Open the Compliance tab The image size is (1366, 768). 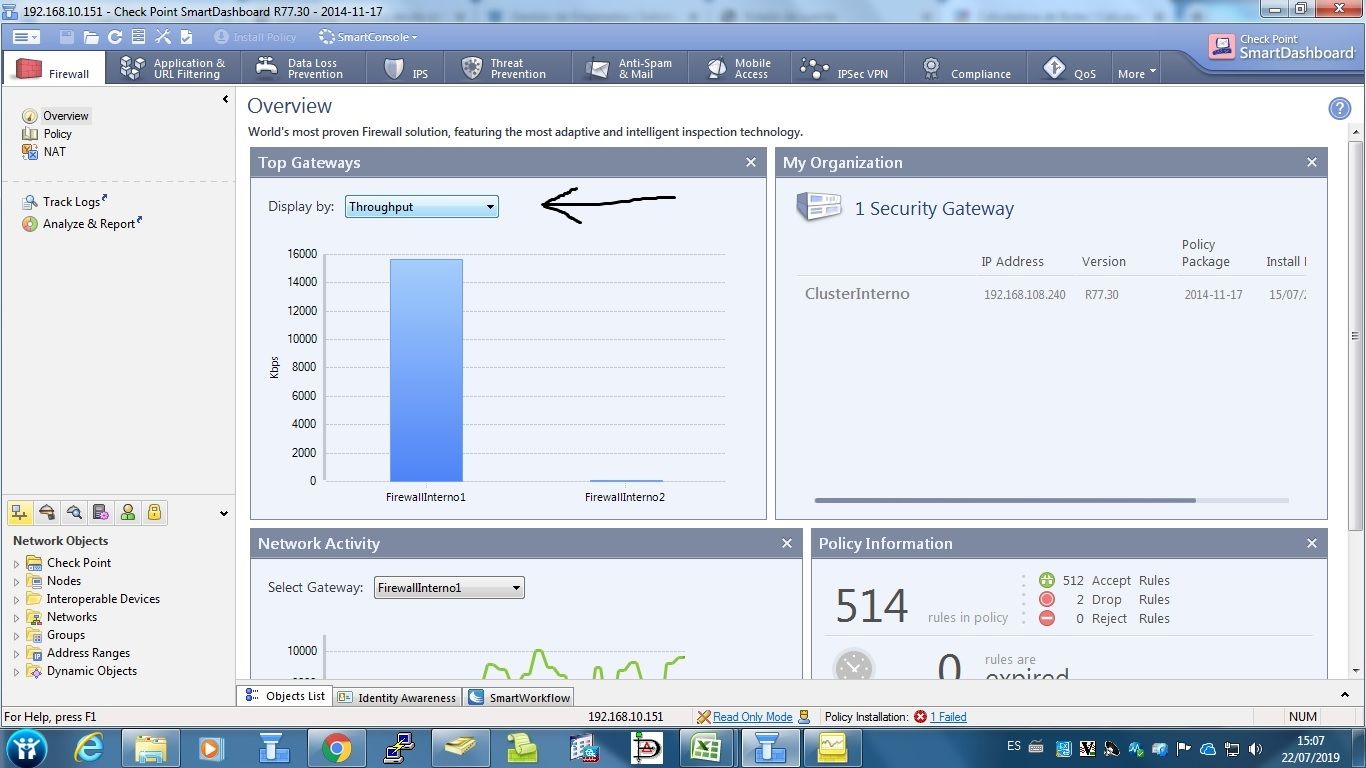[966, 68]
